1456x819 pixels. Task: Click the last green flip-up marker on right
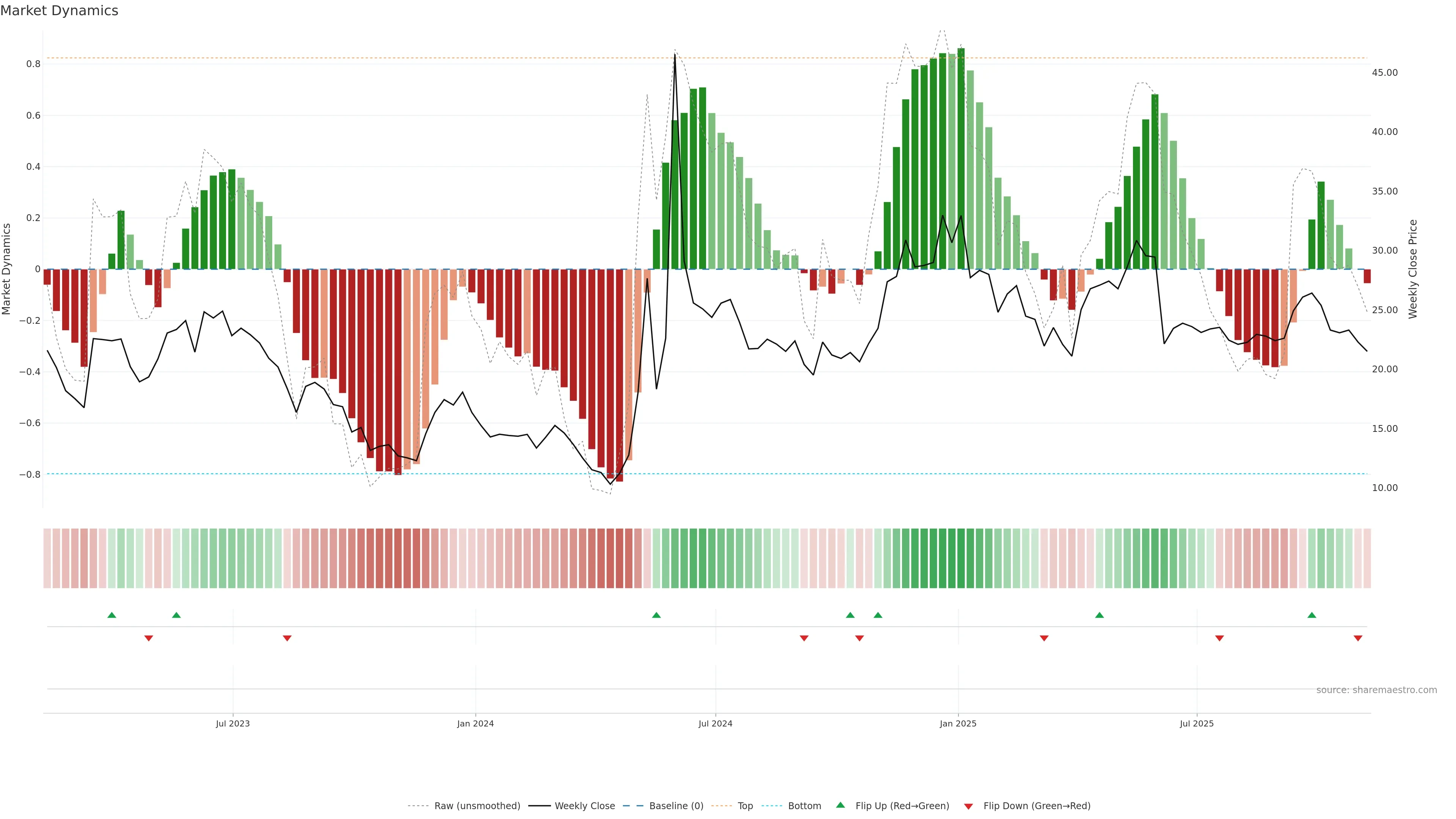pyautogui.click(x=1312, y=615)
